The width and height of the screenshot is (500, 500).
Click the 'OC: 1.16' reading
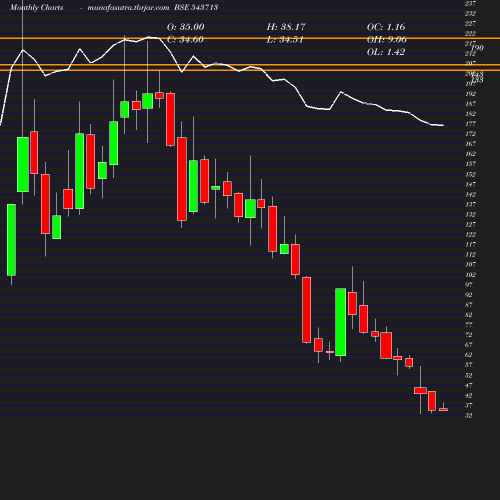click(x=386, y=27)
